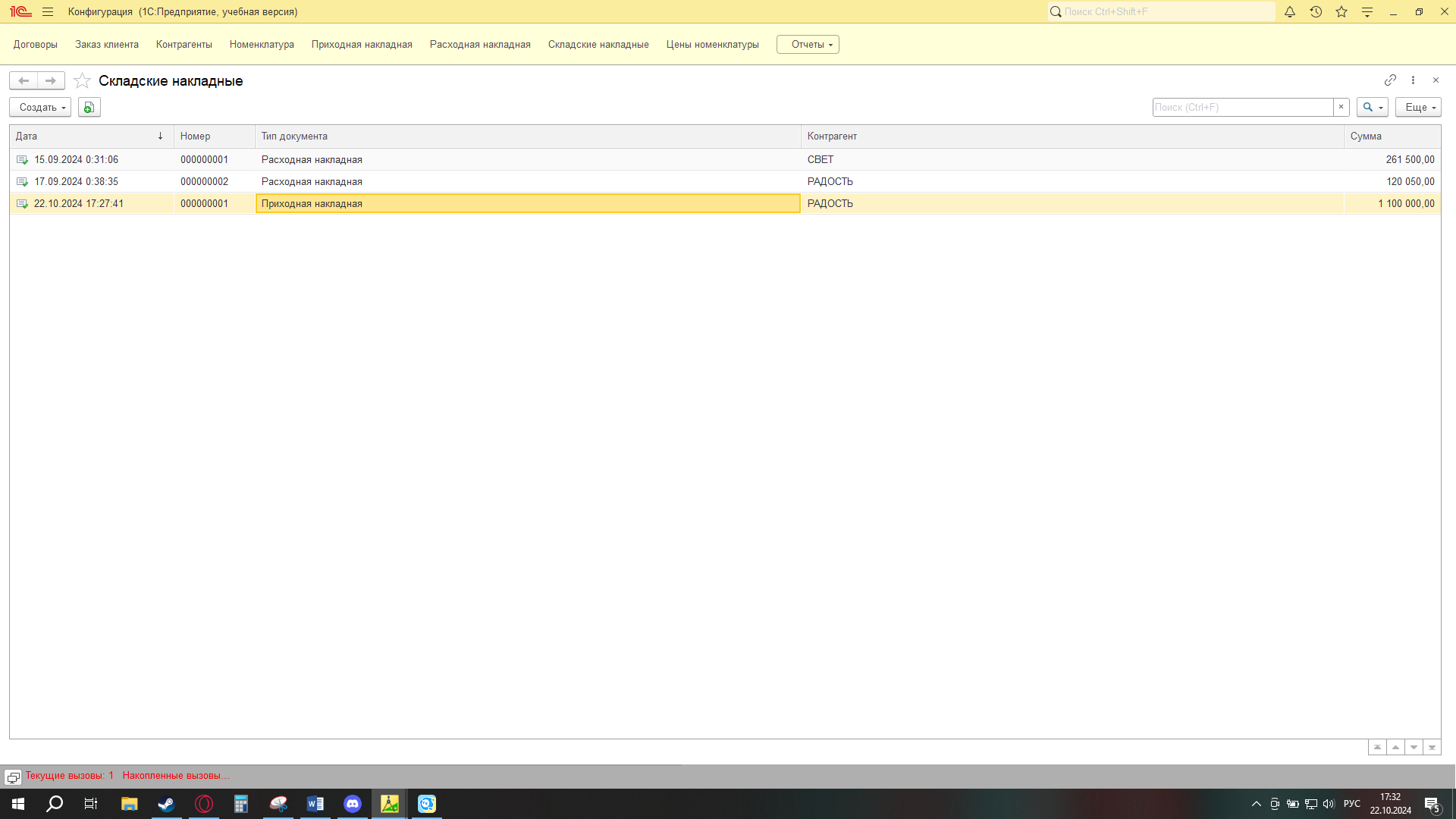The image size is (1456, 819).
Task: Add Складские накладные to favorites star
Action: [82, 80]
